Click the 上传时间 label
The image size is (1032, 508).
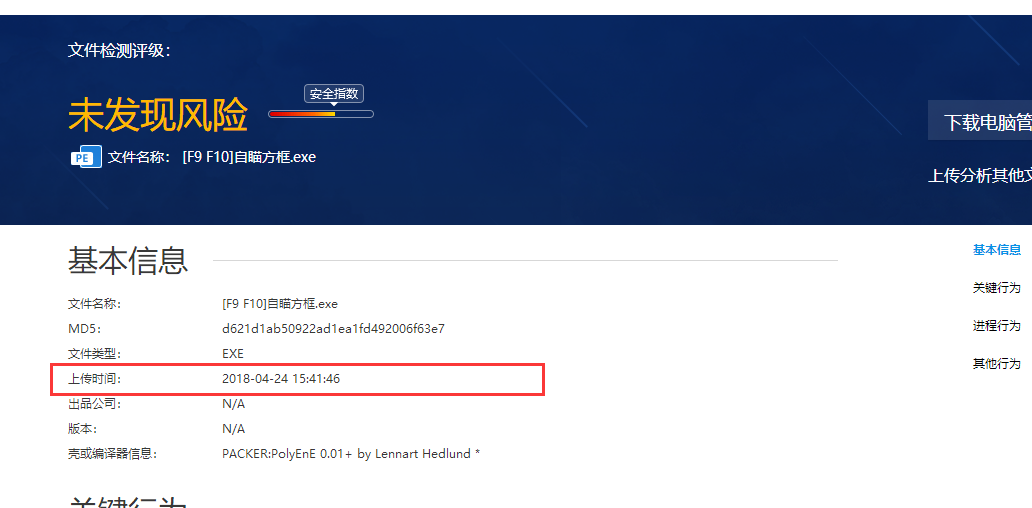point(95,378)
